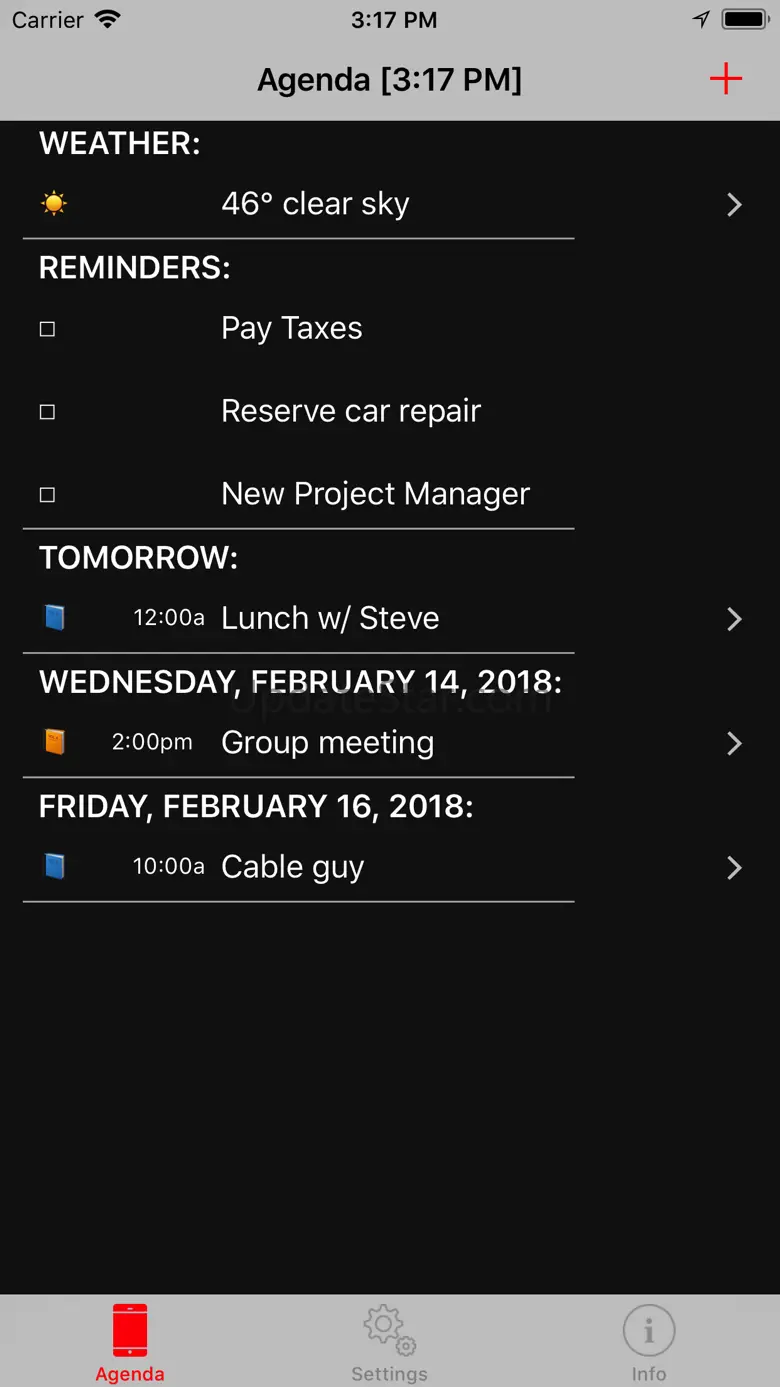The width and height of the screenshot is (780, 1387).
Task: Tap the Group meeting event title
Action: tap(327, 742)
